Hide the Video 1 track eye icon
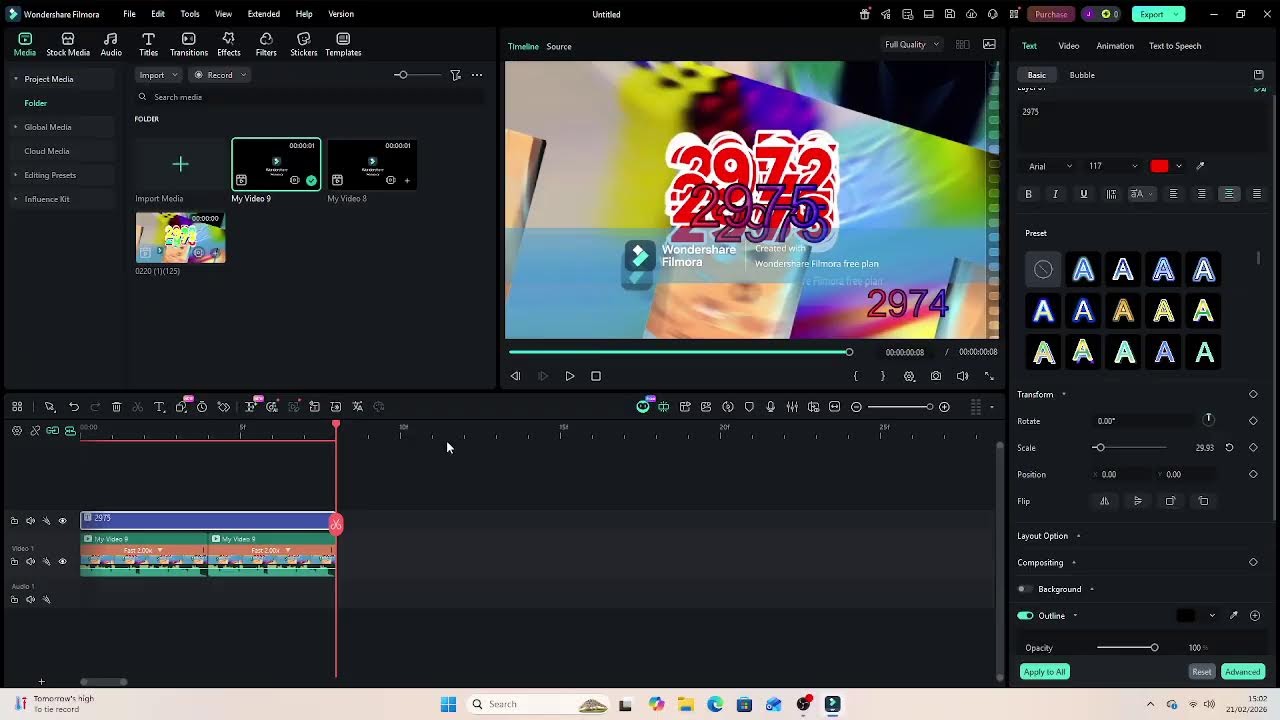This screenshot has width=1280, height=720. point(62,562)
